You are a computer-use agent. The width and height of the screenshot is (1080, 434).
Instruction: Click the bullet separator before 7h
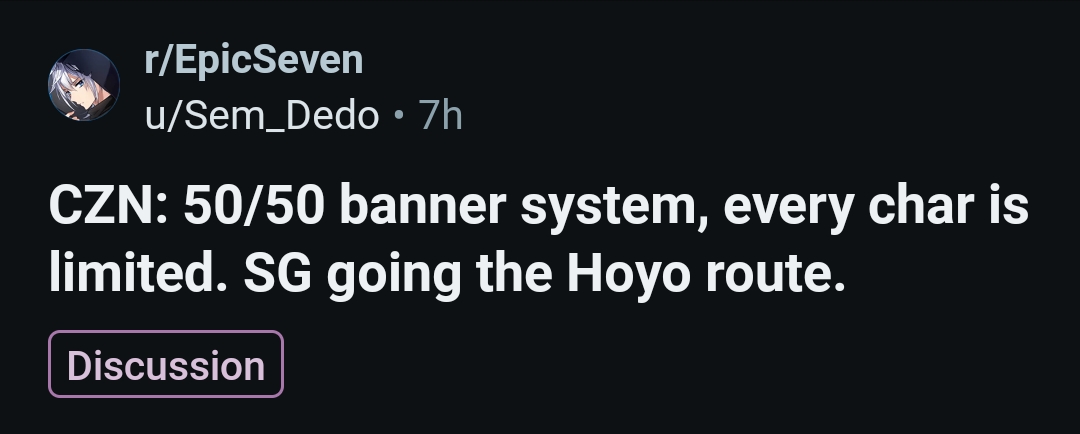(x=399, y=115)
